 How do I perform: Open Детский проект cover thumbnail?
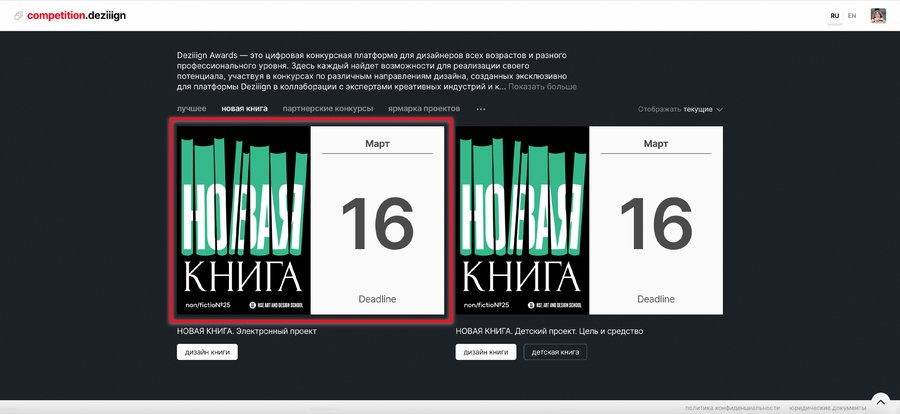(x=522, y=220)
